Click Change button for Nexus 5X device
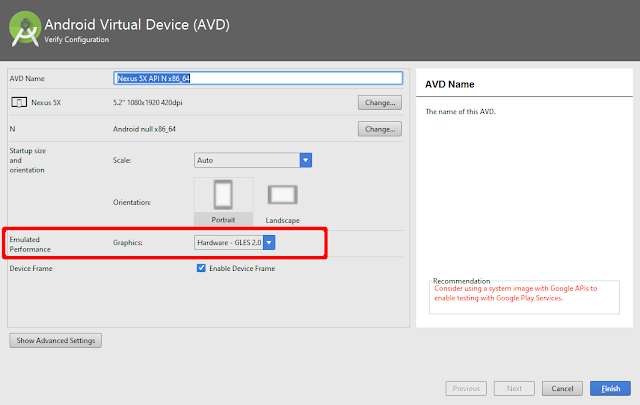The height and width of the screenshot is (405, 640). (380, 102)
